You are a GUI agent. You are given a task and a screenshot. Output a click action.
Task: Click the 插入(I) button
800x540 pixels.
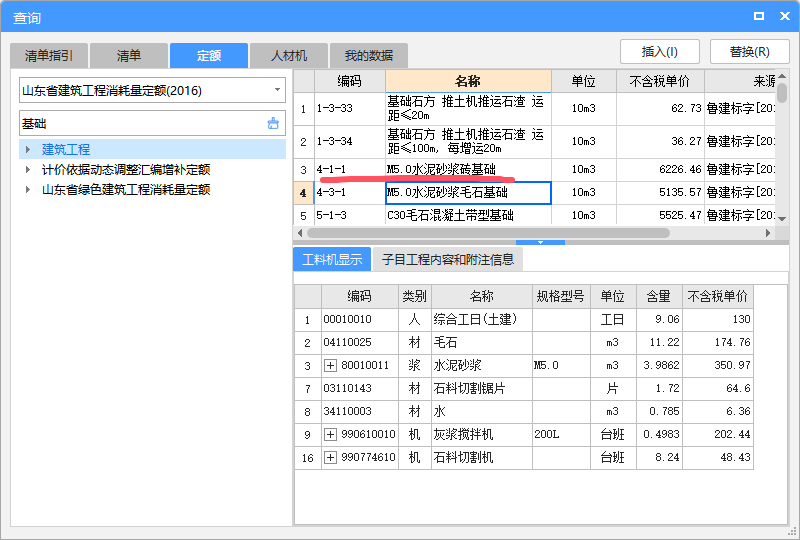pyautogui.click(x=660, y=52)
